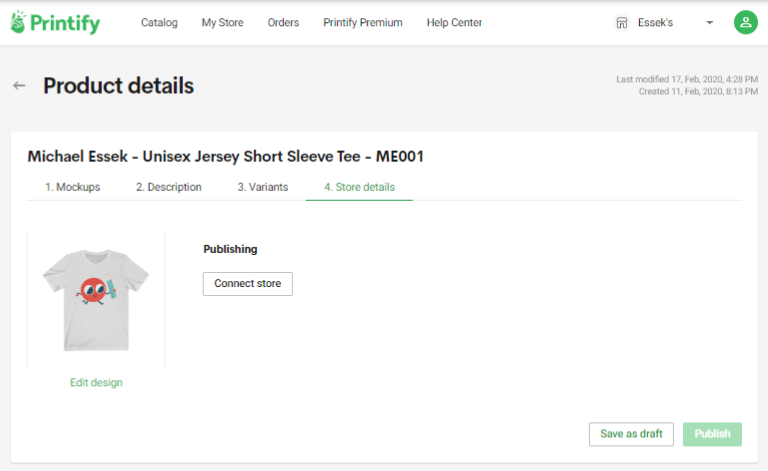Switch to the 1. Mockups tab
Image resolution: width=768 pixels, height=471 pixels.
(x=72, y=187)
